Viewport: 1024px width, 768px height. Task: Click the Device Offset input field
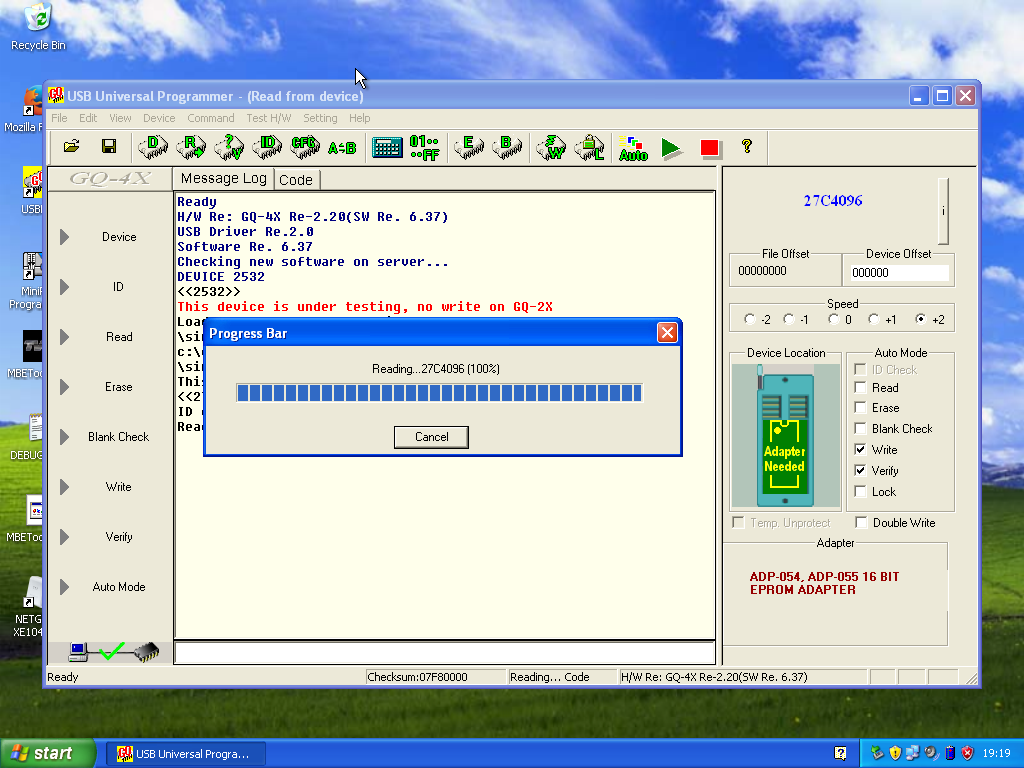click(898, 272)
